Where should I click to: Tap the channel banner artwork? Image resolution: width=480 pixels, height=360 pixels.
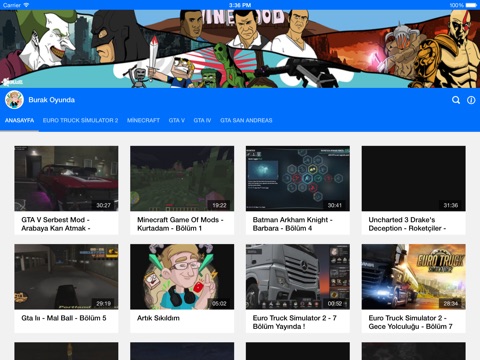(240, 49)
